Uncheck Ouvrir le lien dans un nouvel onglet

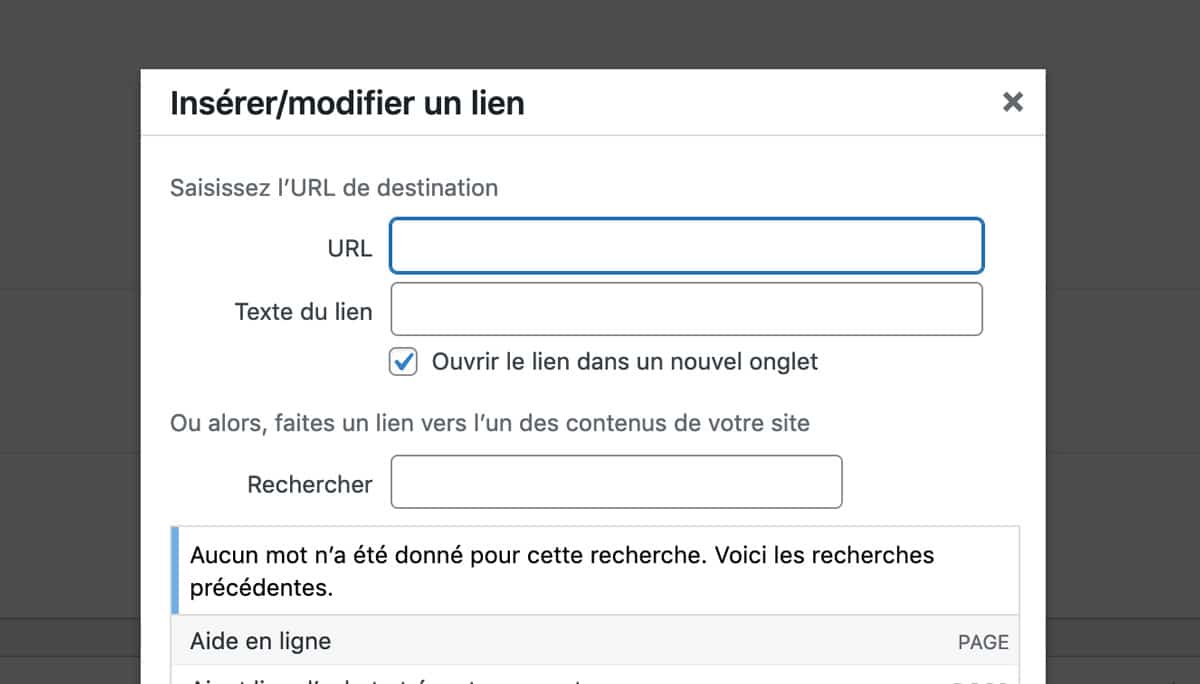tap(403, 362)
